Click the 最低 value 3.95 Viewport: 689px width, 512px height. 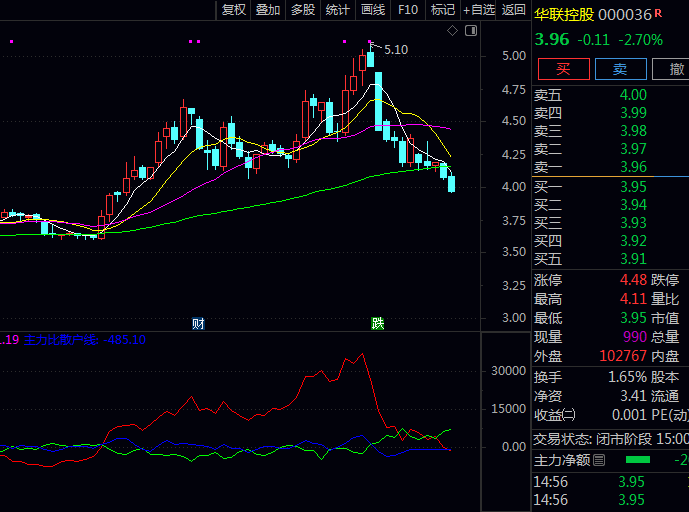tap(633, 318)
